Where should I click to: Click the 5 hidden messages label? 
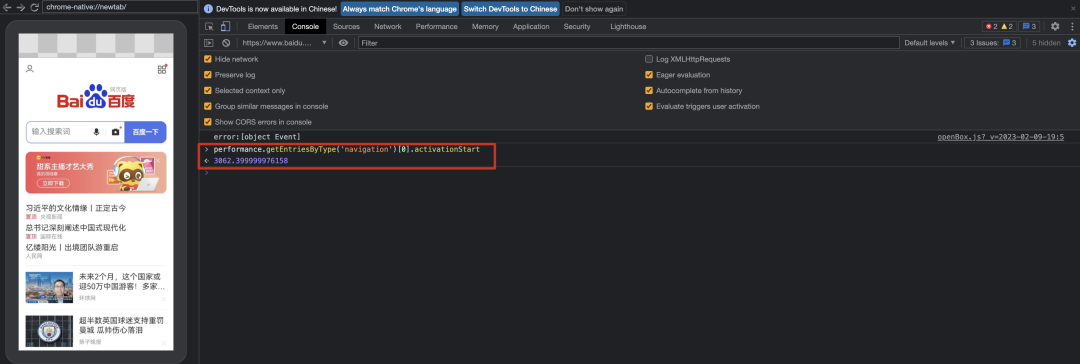coord(1046,43)
